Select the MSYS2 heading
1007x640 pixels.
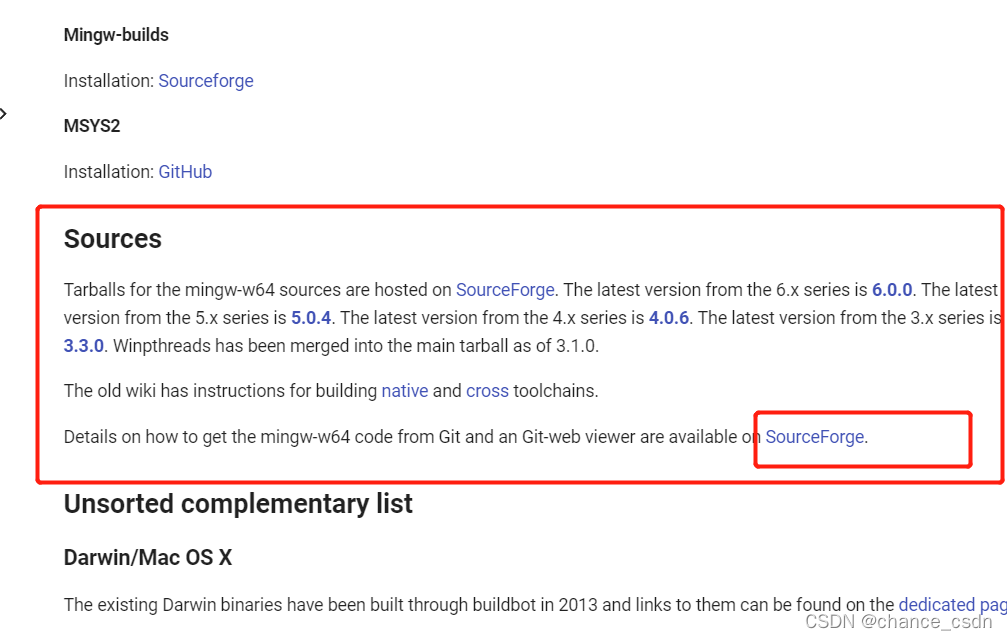[x=92, y=126]
